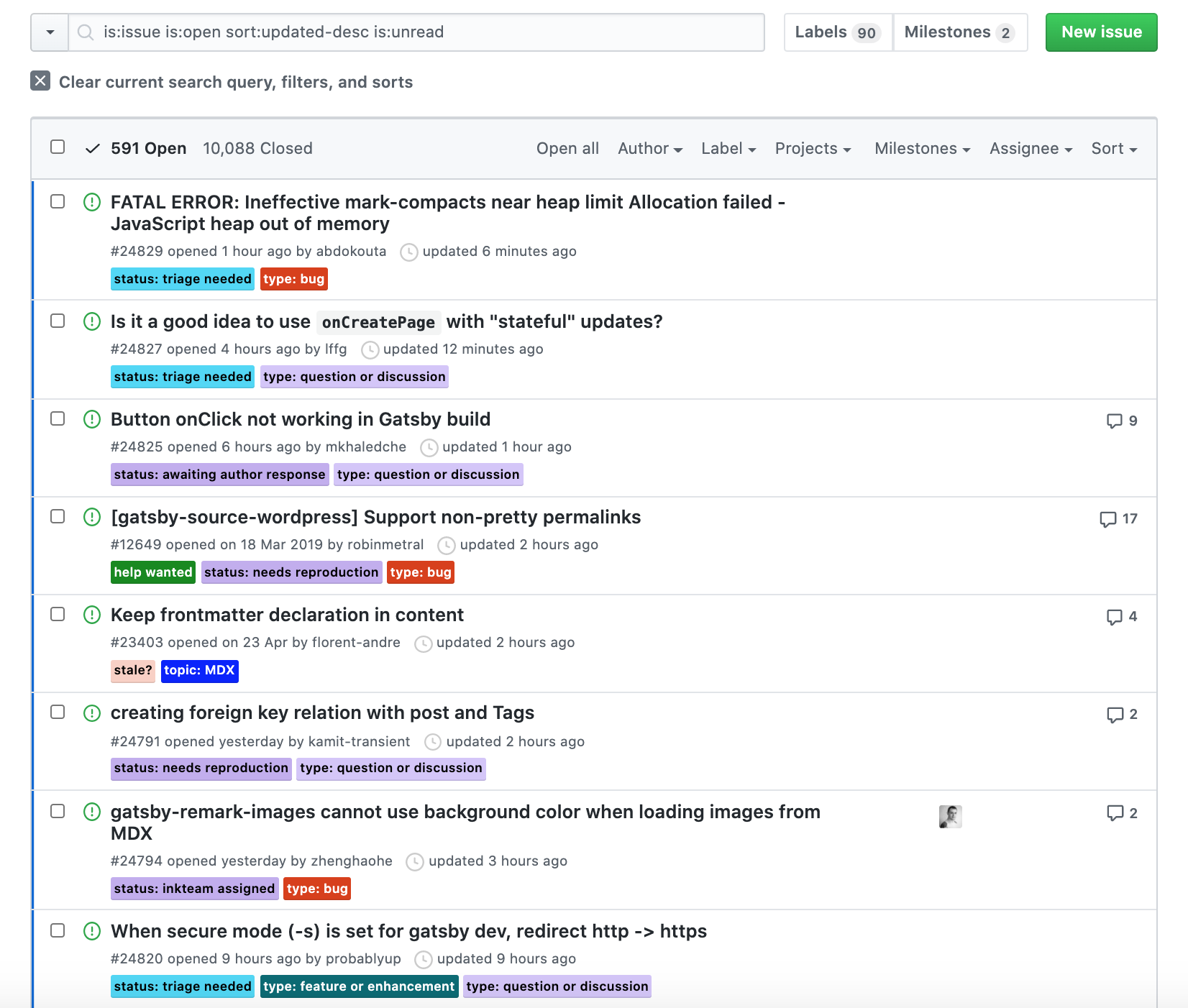
Task: Open 9 comments on Button onClick issue
Action: [x=1122, y=421]
